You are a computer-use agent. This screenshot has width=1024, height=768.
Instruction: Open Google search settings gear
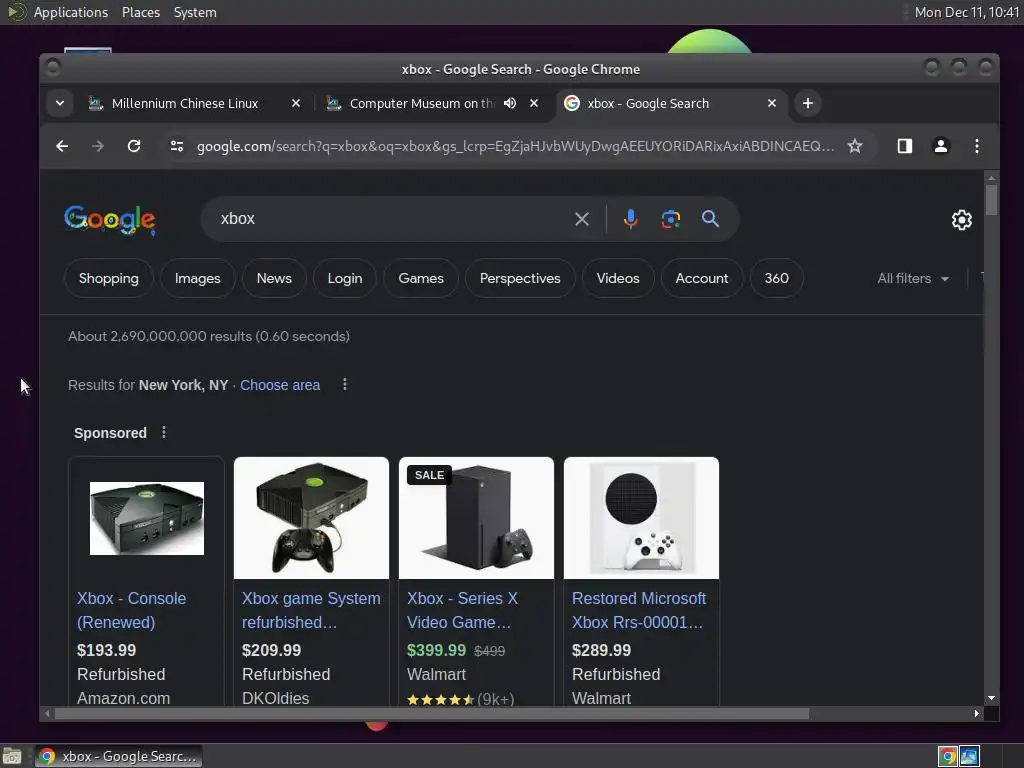point(961,220)
